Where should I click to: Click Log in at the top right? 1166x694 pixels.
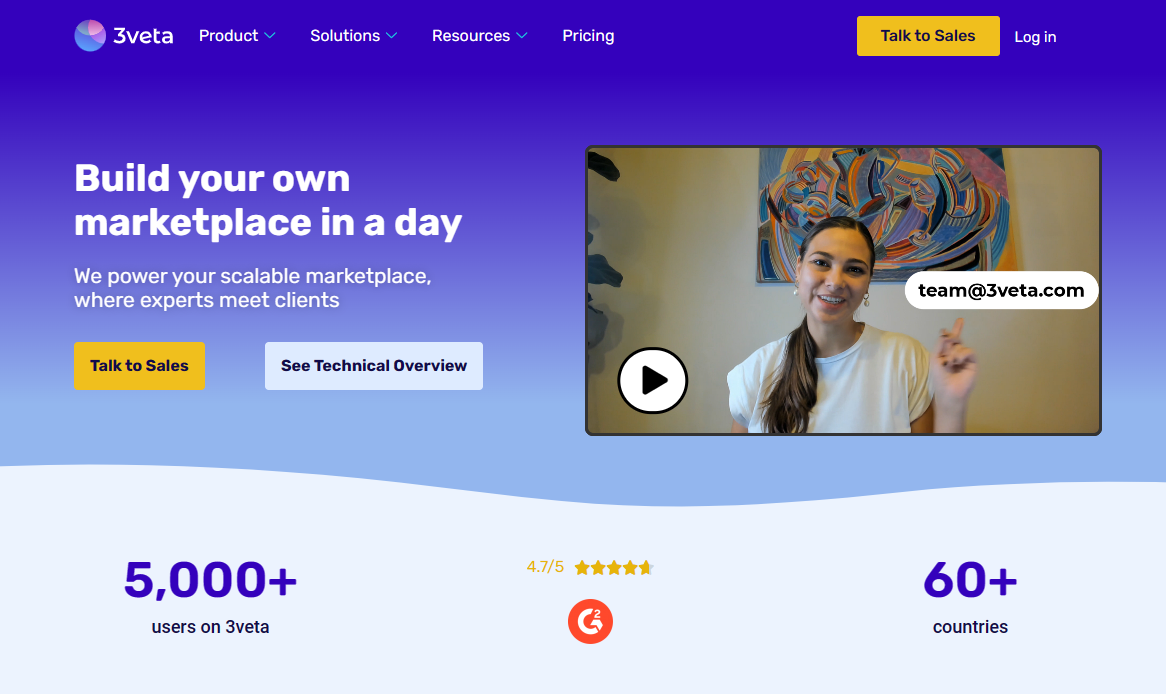[x=1035, y=37]
